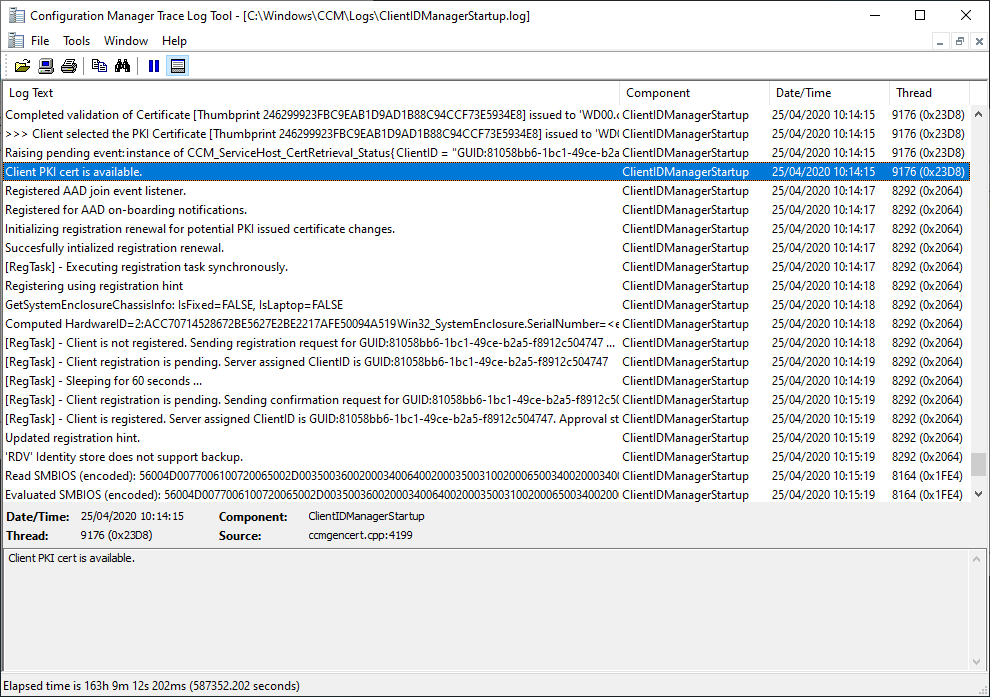Screen dimensions: 990x697
Task: Restore the inner log document window
Action: click(959, 41)
